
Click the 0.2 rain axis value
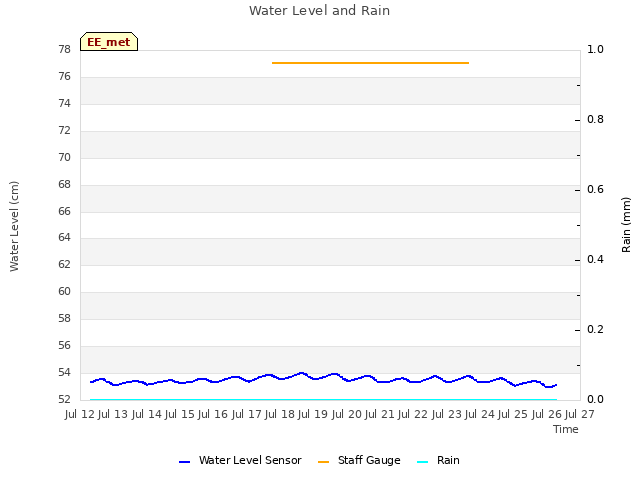[595, 329]
